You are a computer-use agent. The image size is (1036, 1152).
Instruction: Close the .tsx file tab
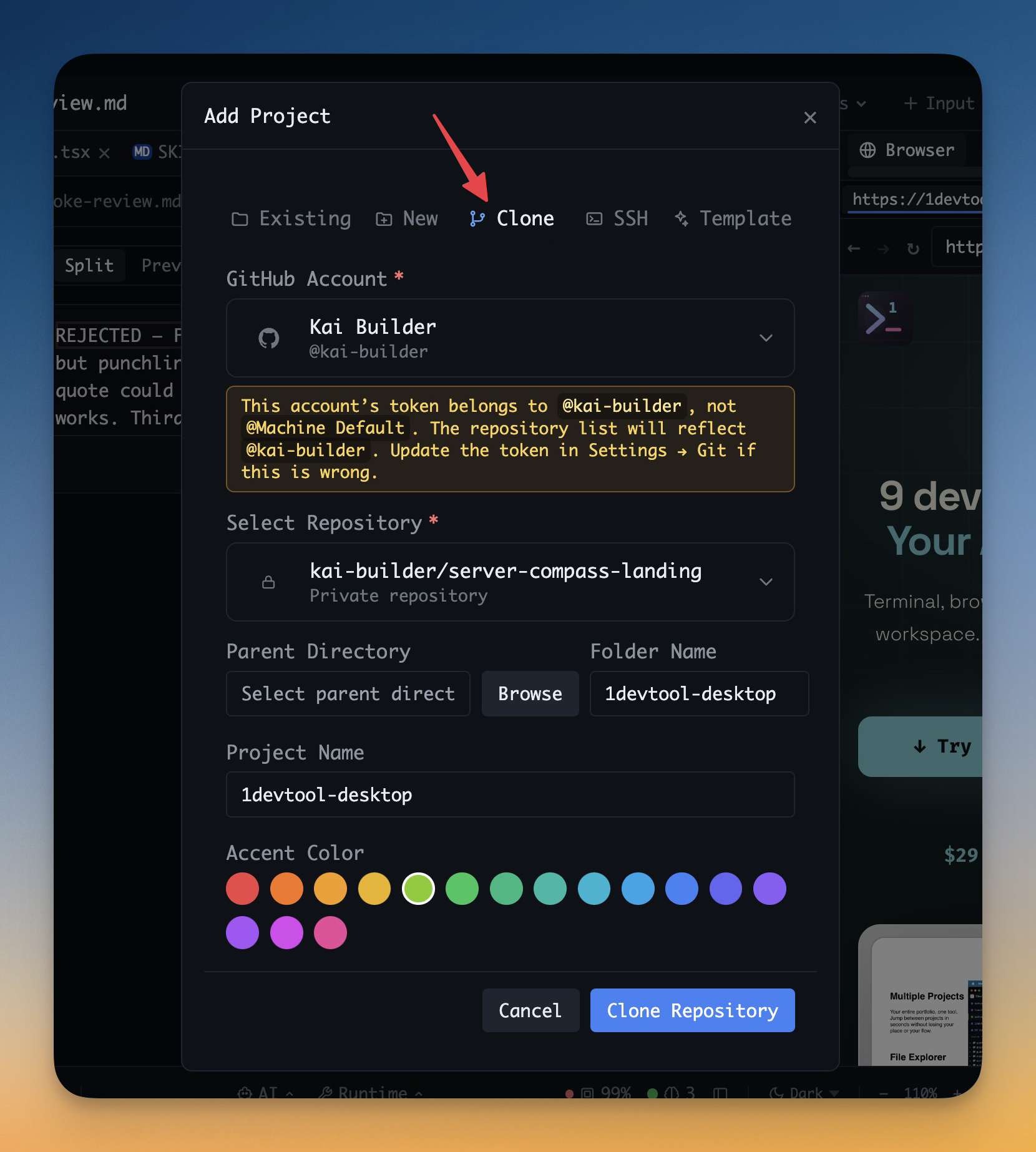(x=104, y=153)
